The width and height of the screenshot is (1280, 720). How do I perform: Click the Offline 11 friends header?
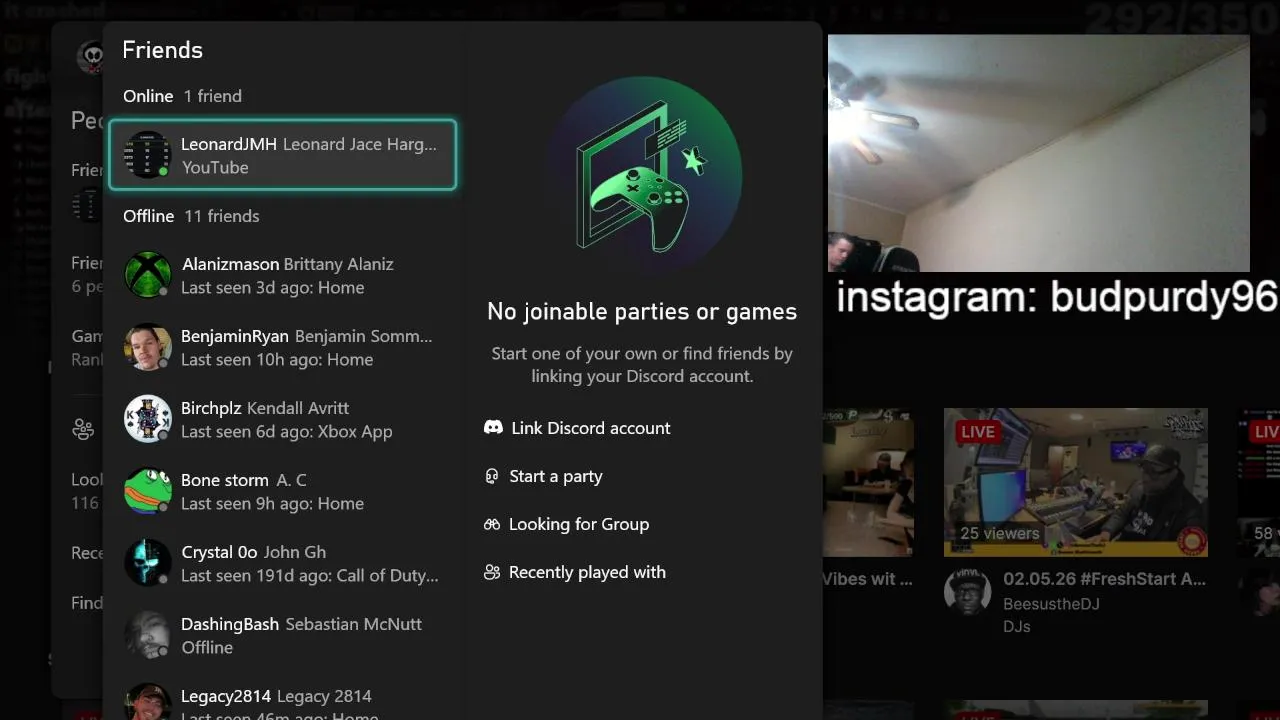click(x=191, y=216)
